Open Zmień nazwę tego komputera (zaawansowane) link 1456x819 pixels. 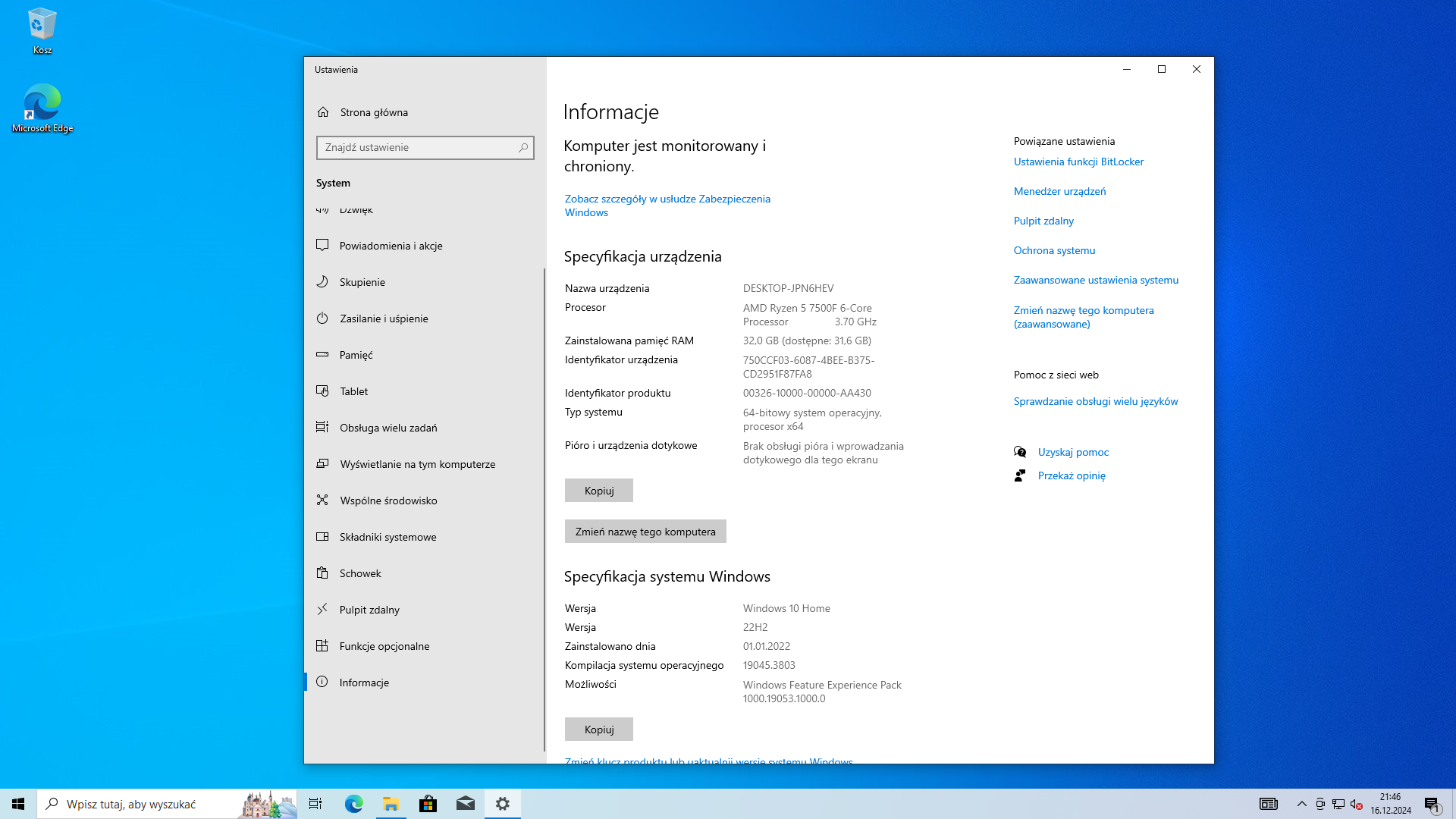pos(1084,317)
